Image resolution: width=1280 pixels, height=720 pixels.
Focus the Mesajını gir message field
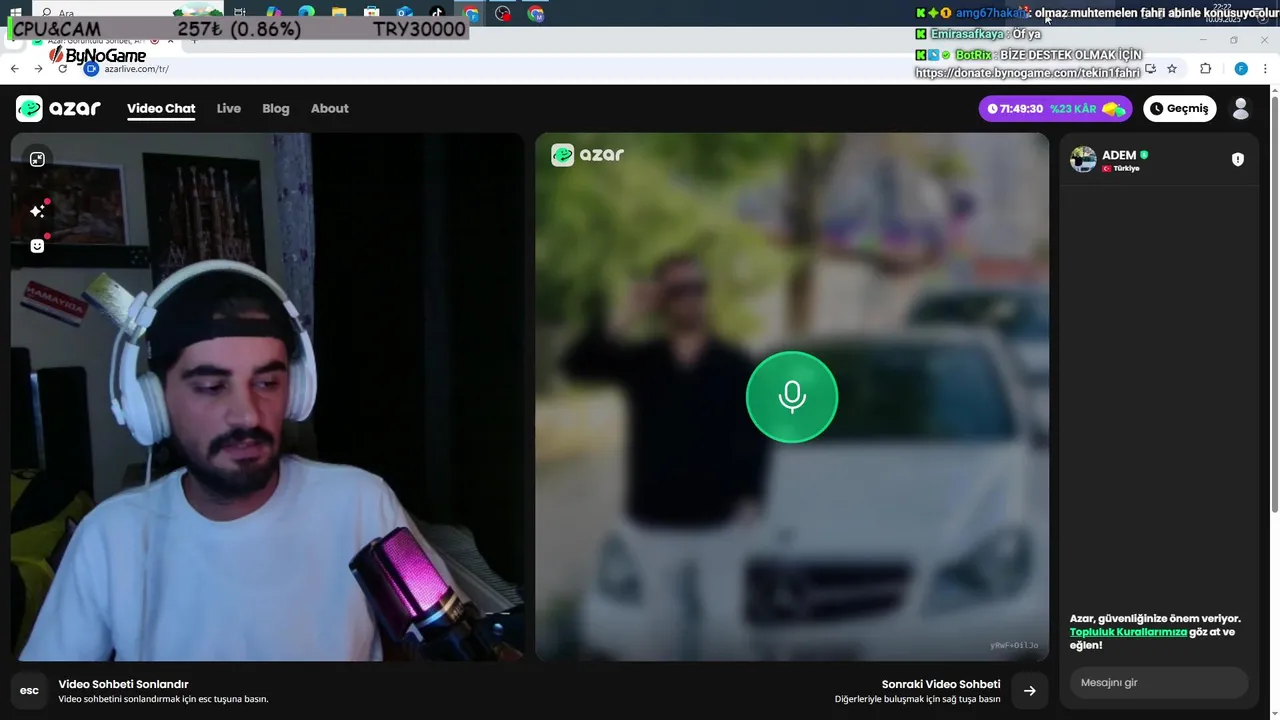1159,682
